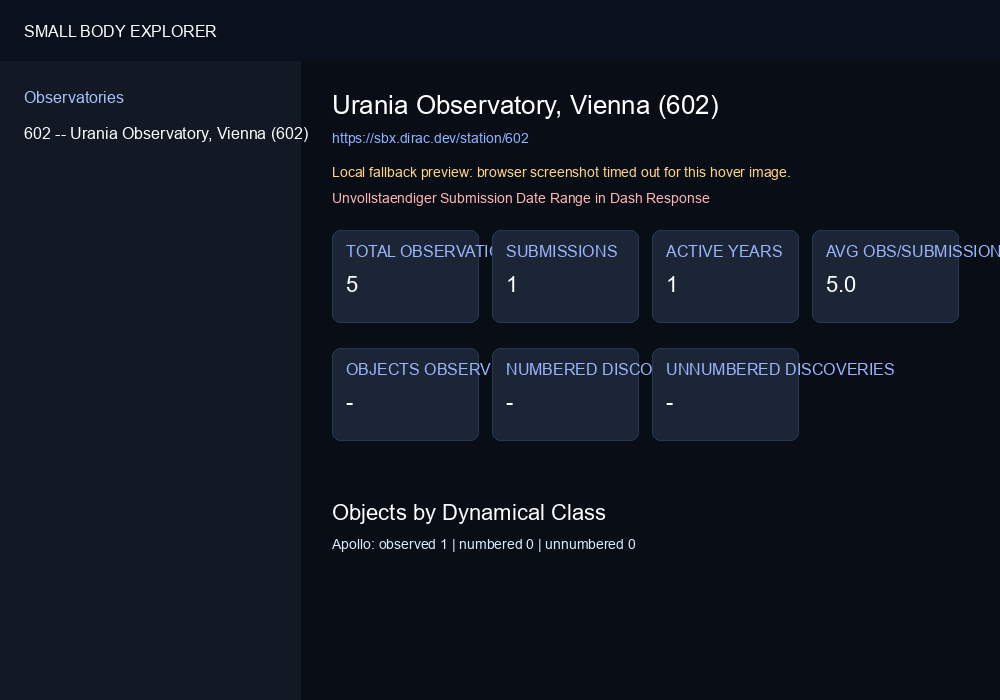Click the Numbered Discoveries stat card

pyautogui.click(x=565, y=394)
